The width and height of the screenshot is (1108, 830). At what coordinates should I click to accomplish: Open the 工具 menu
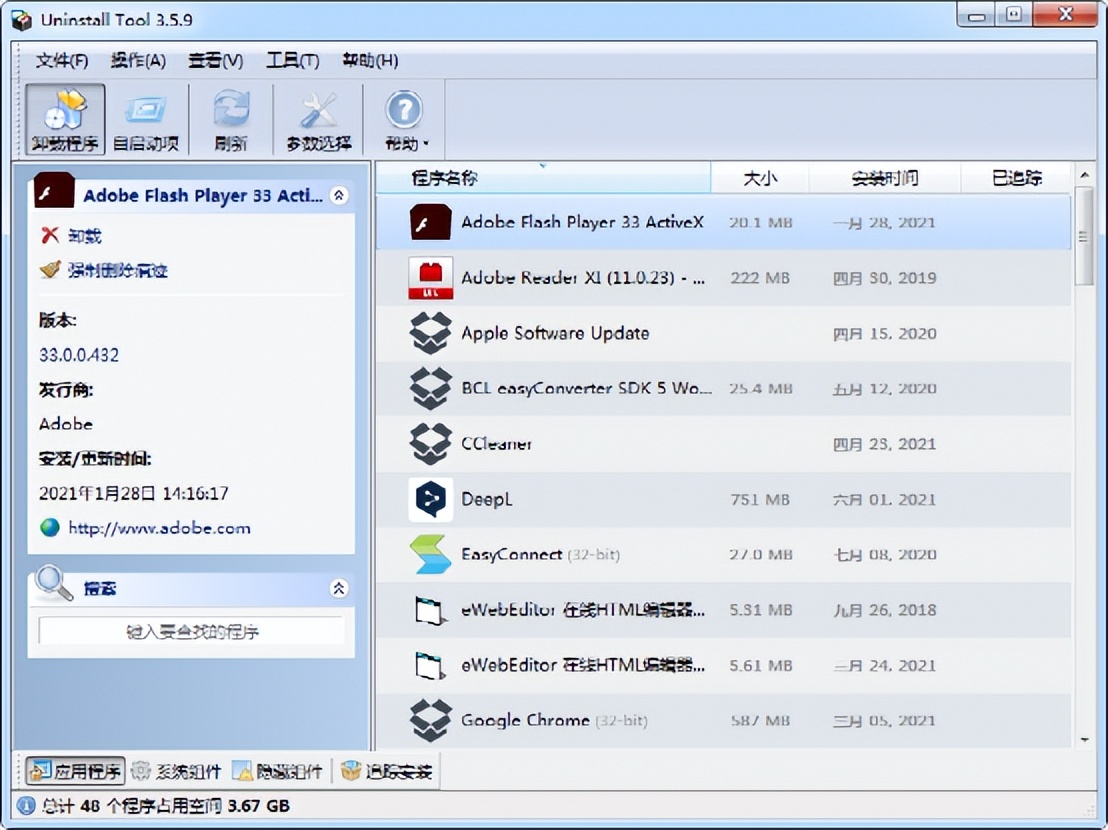click(x=290, y=60)
